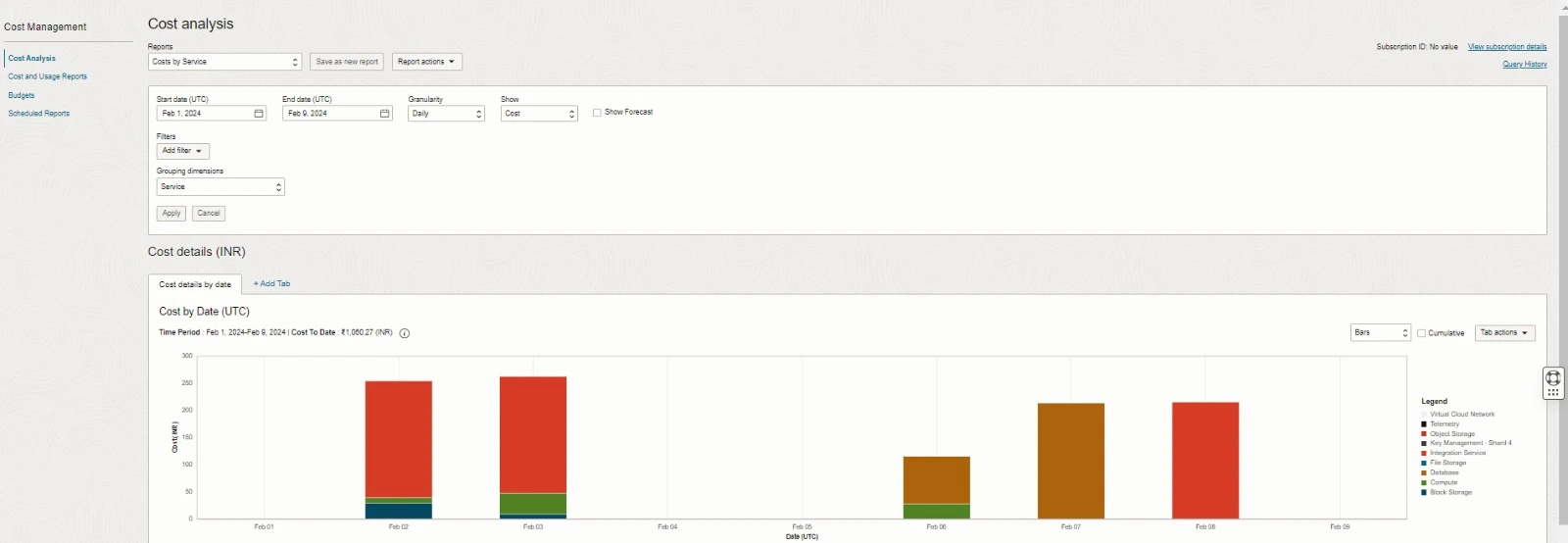Click the Subscription ID: No value text

coord(1417,47)
